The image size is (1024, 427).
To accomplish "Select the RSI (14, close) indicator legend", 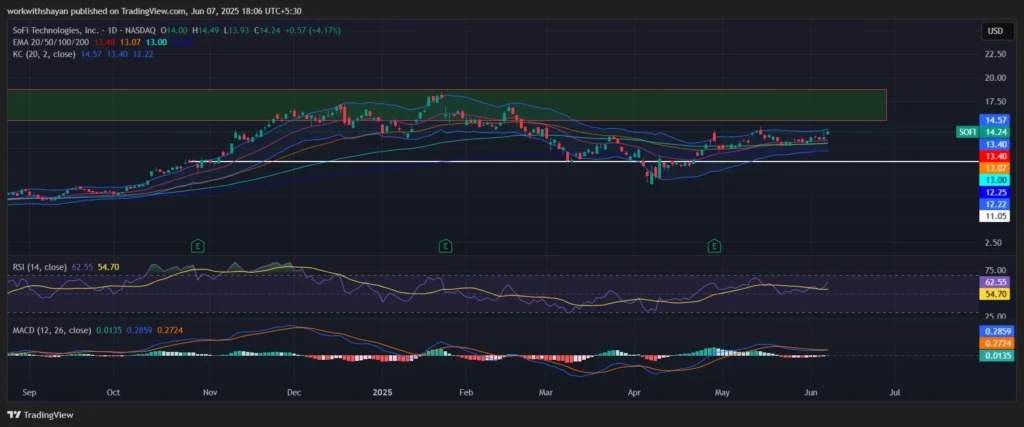I will [39, 267].
